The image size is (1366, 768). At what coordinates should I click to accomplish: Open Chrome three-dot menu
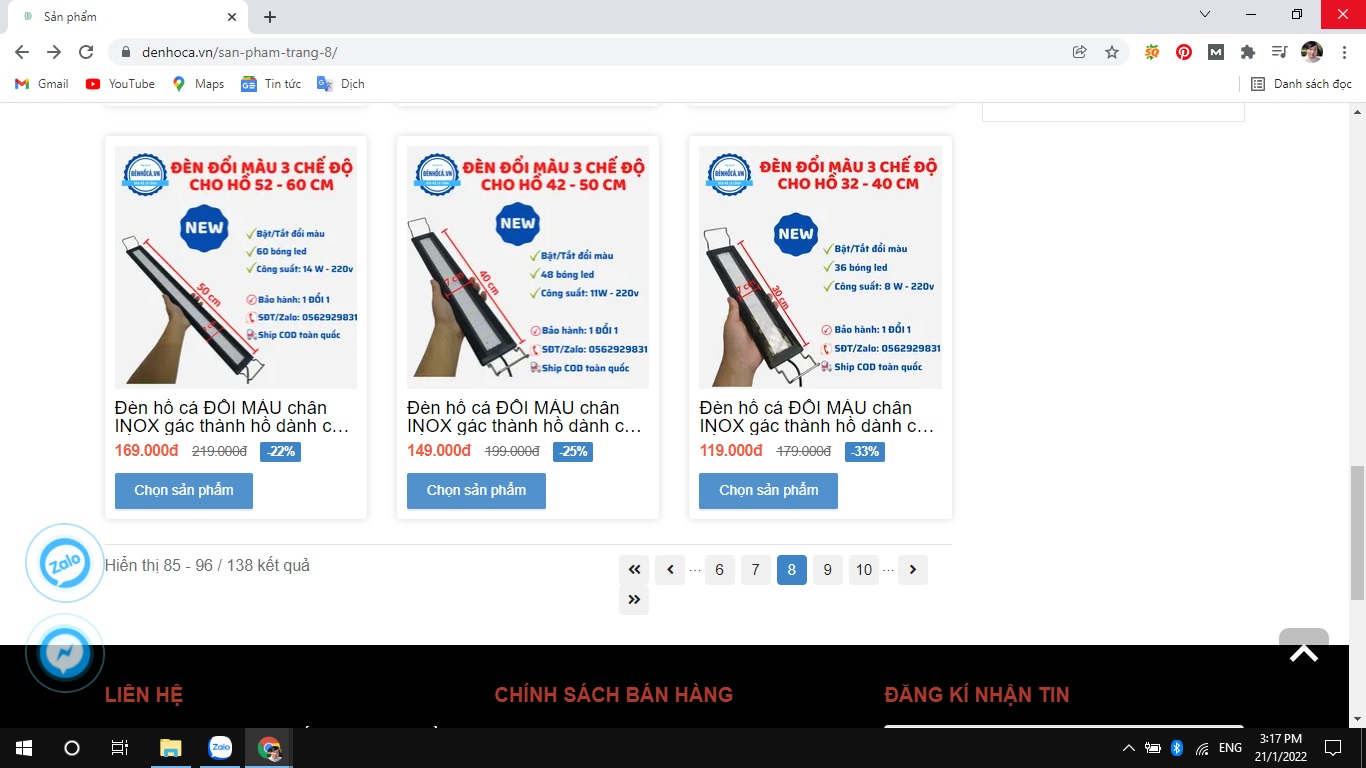point(1344,52)
